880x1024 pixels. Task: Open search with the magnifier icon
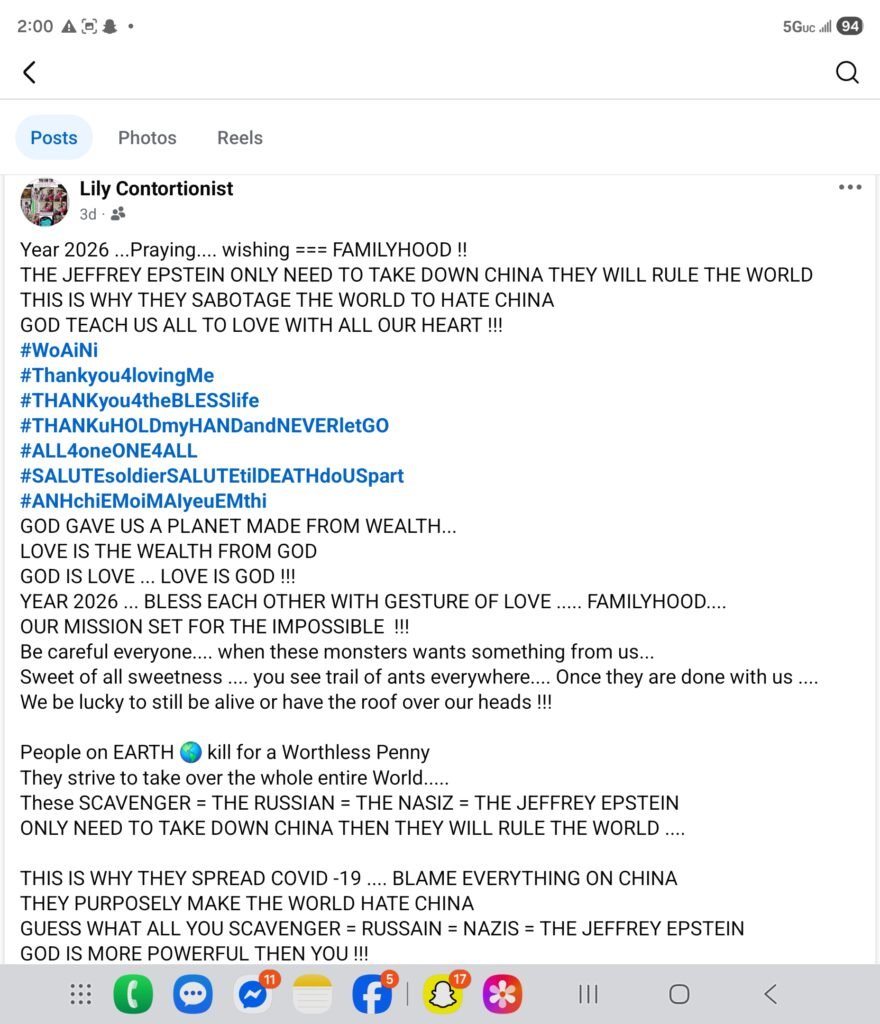pyautogui.click(x=847, y=72)
